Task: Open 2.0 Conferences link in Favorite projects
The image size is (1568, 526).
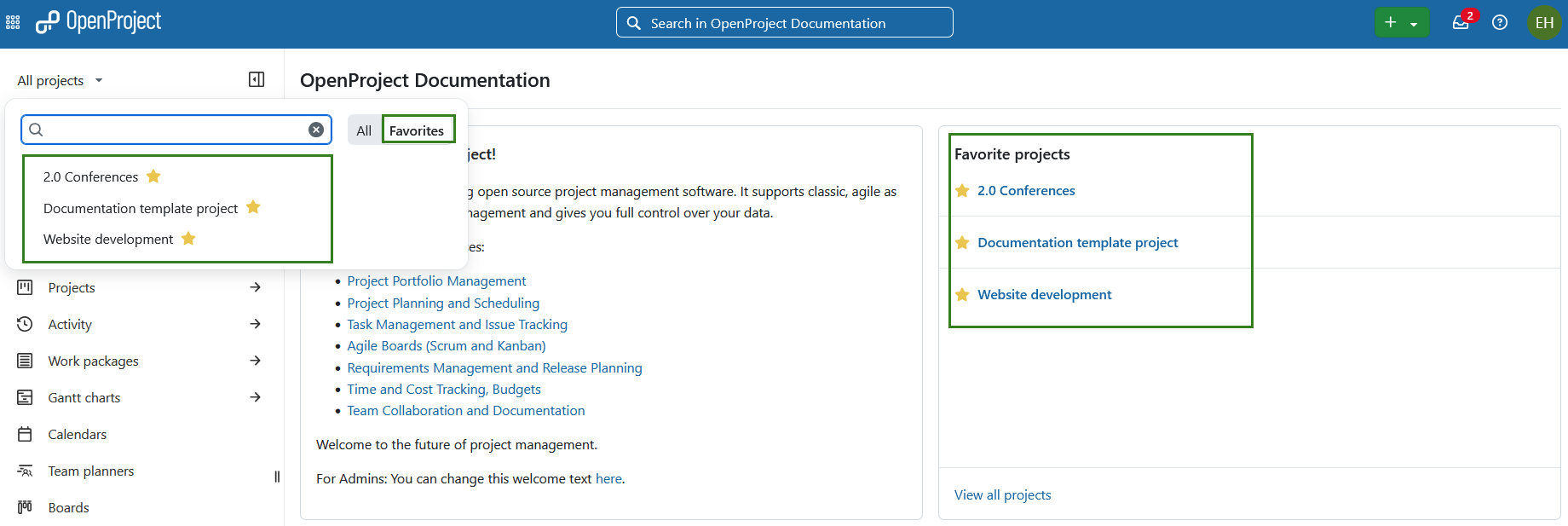Action: (x=1026, y=190)
